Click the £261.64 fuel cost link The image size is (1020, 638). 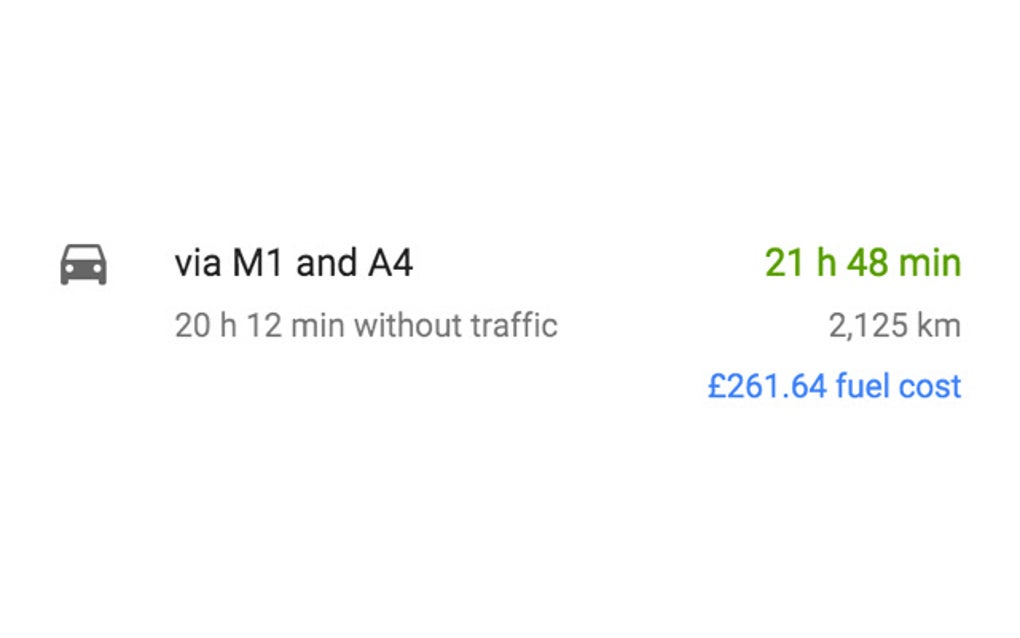point(834,387)
